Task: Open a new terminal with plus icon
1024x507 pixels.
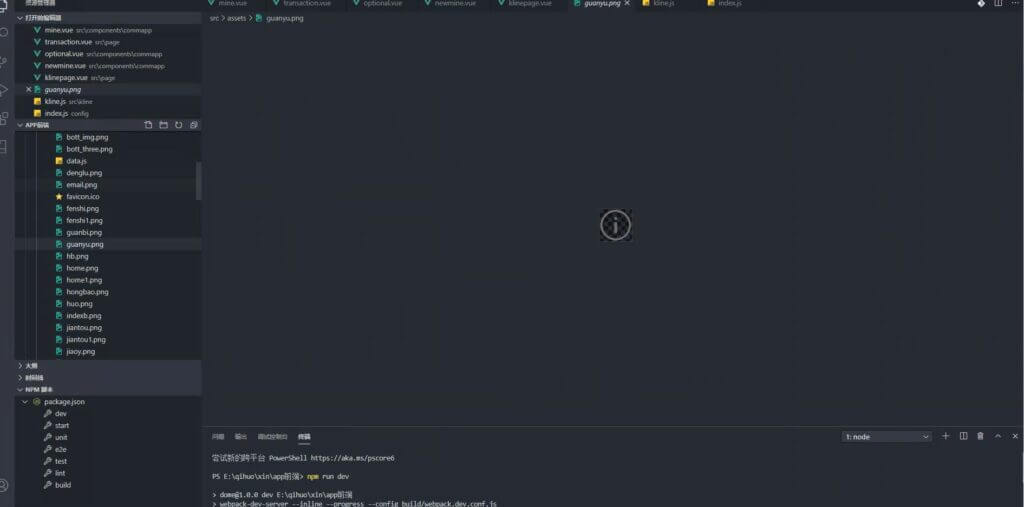Action: click(945, 436)
